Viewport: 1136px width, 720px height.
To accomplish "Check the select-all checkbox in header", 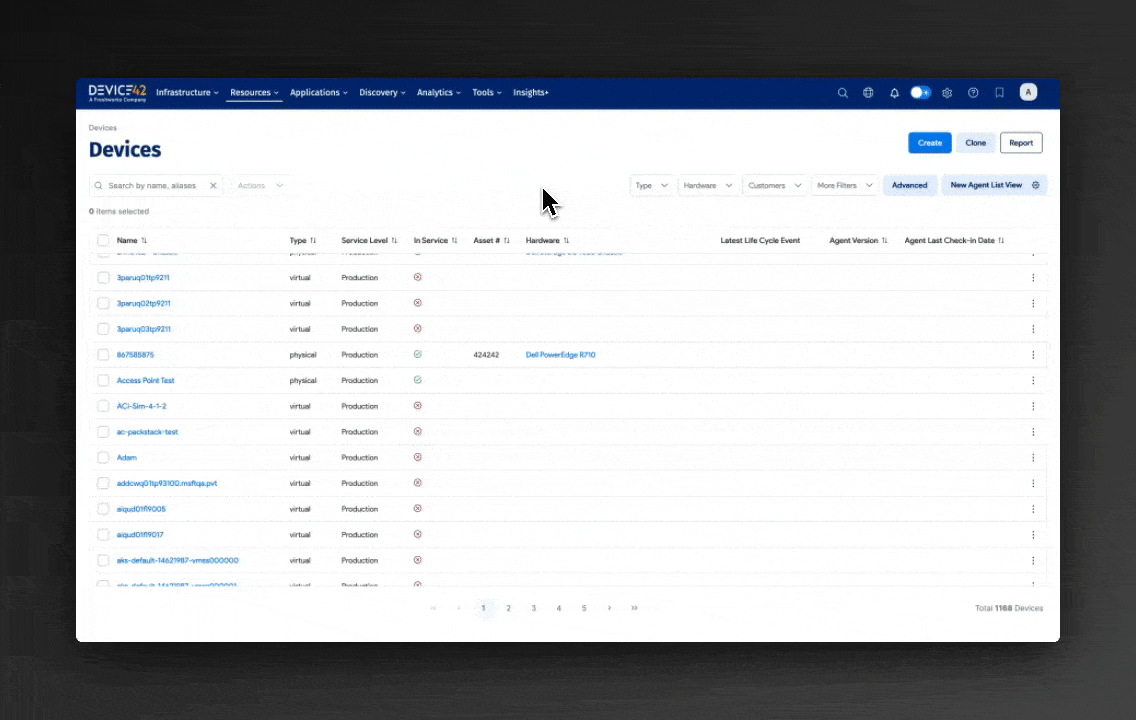I will point(103,241).
